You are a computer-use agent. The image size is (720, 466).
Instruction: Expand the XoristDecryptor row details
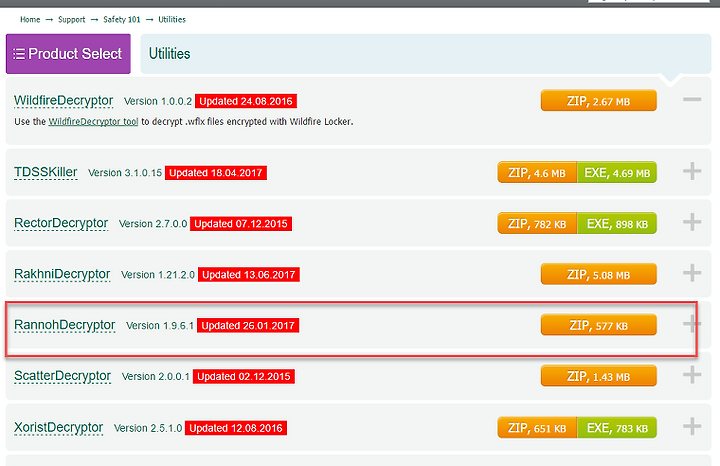(692, 427)
